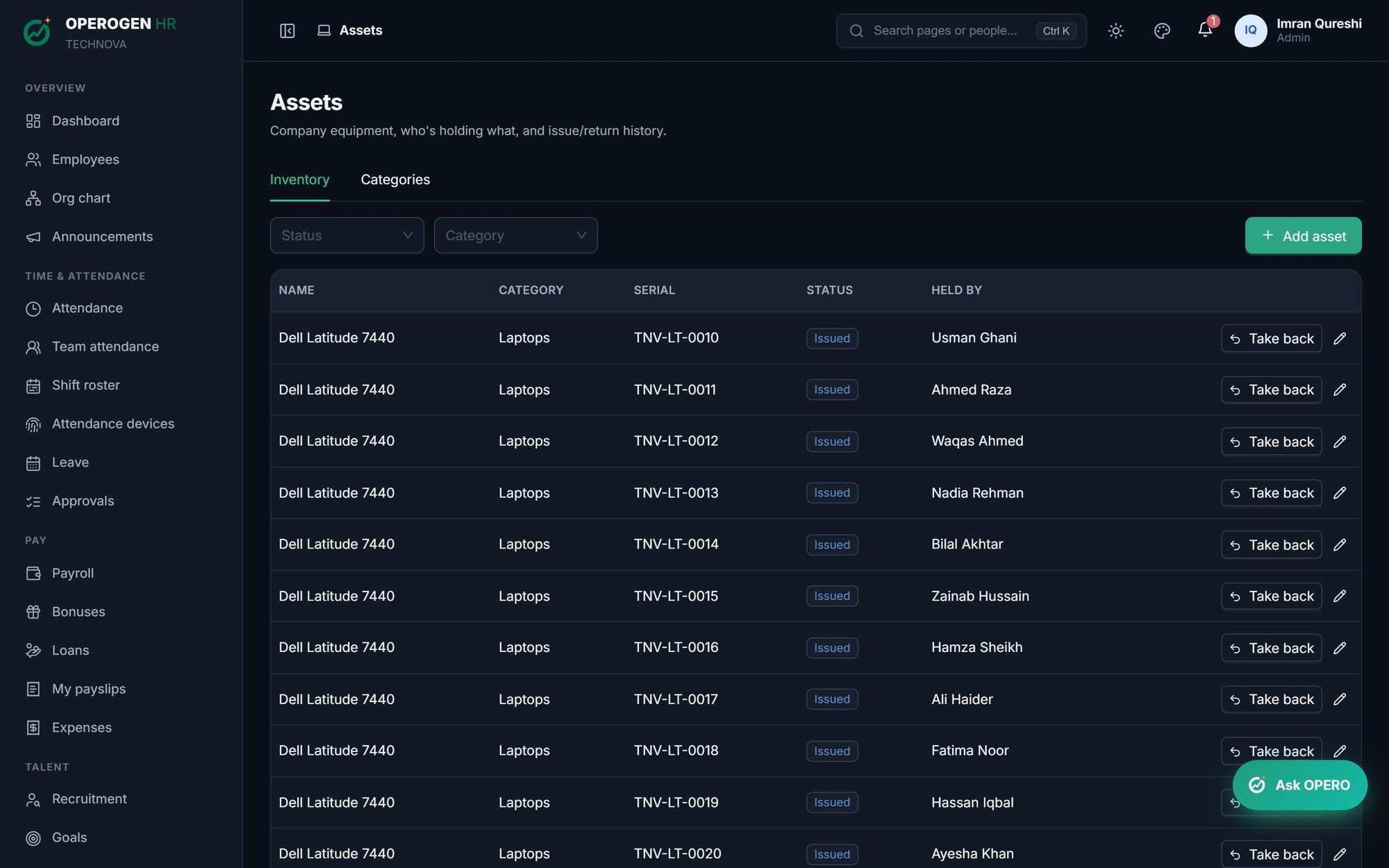Take back laptop from Ali Haider

[1271, 699]
